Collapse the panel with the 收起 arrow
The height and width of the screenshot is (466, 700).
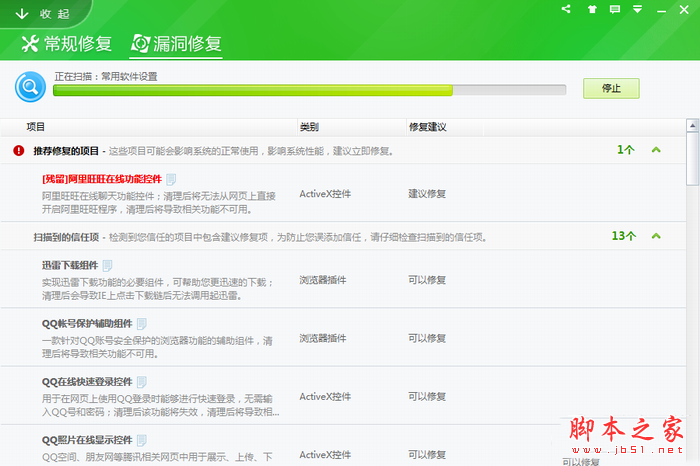tap(42, 14)
